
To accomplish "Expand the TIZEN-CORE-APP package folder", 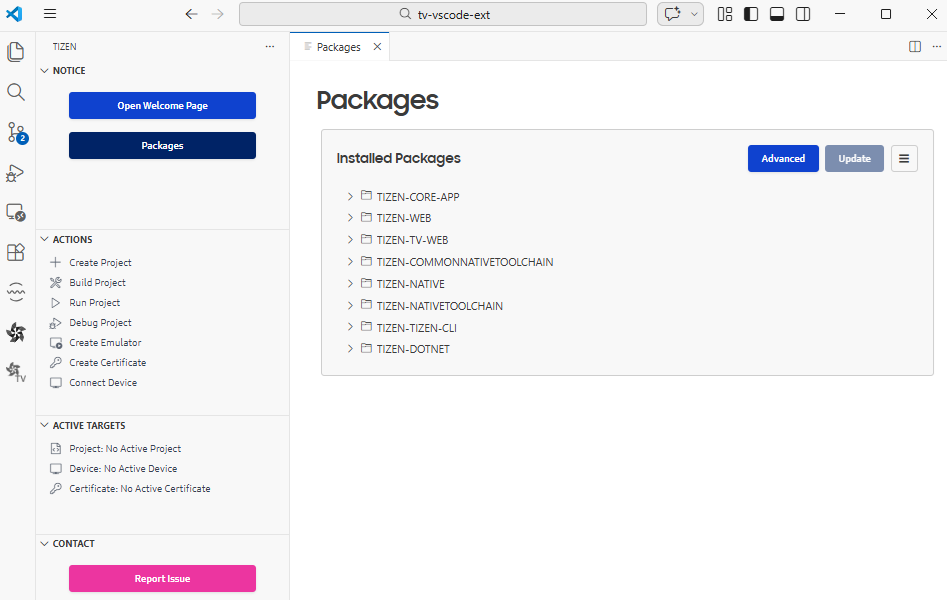I will click(x=350, y=196).
